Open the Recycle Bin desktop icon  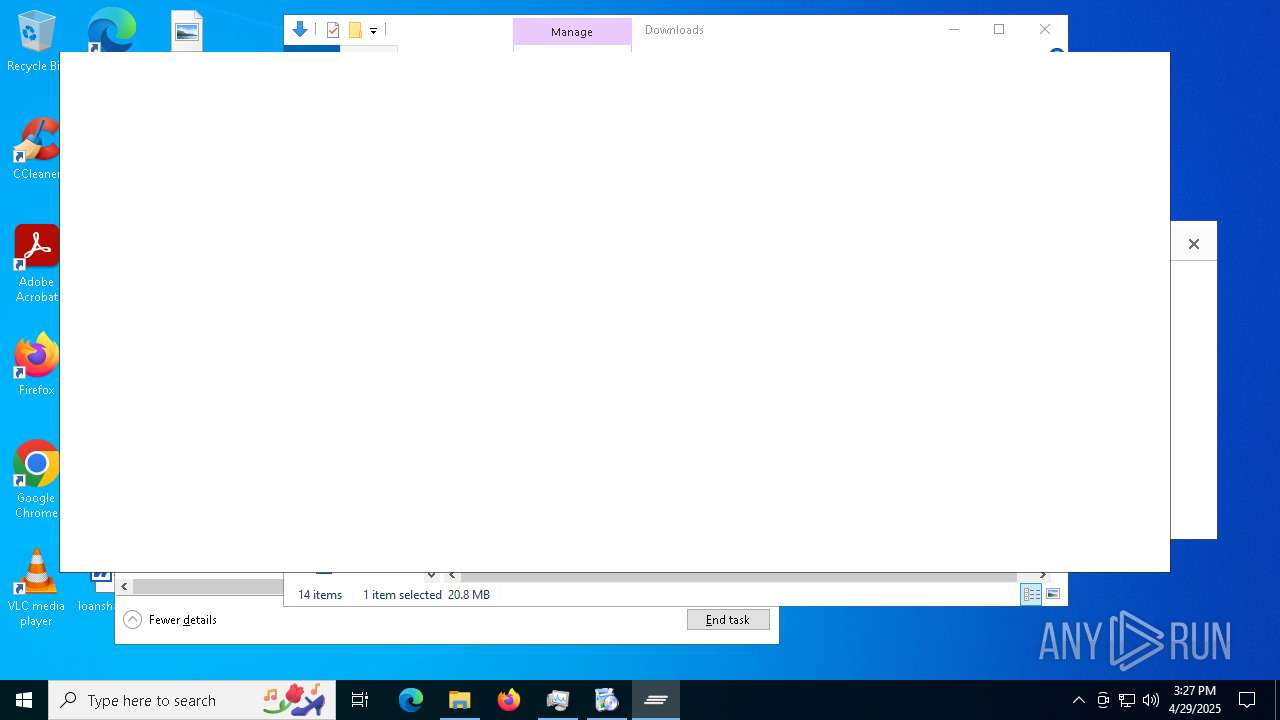click(34, 41)
